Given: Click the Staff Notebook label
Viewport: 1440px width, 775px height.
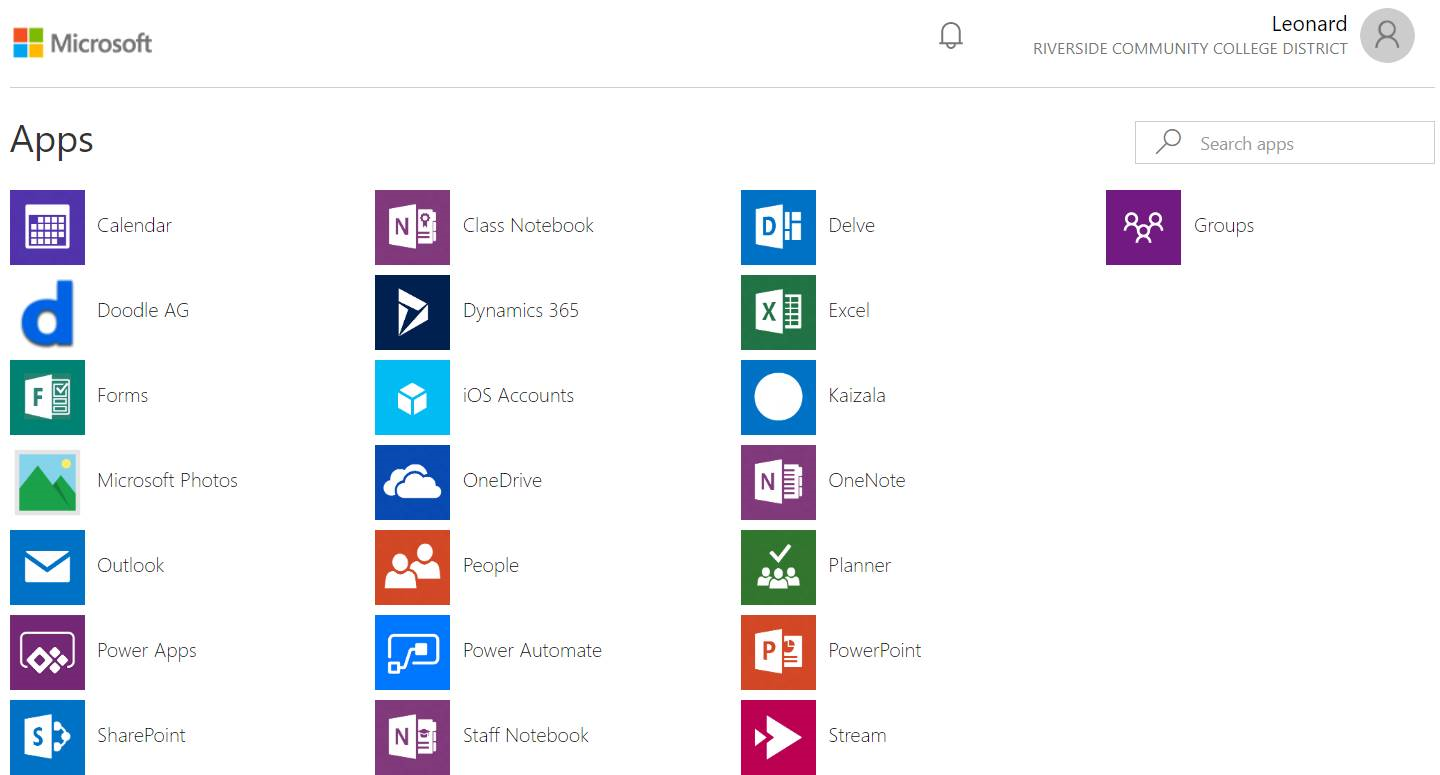Looking at the screenshot, I should 525,735.
